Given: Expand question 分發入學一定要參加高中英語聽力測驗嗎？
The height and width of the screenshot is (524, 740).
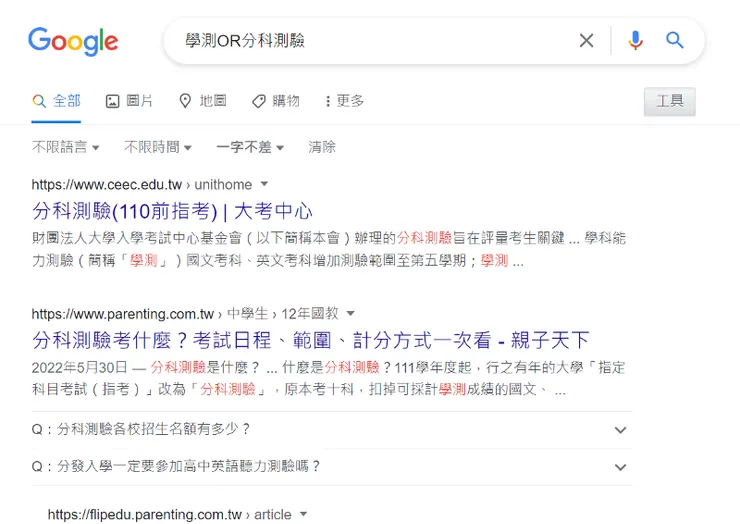Looking at the screenshot, I should tap(331, 467).
